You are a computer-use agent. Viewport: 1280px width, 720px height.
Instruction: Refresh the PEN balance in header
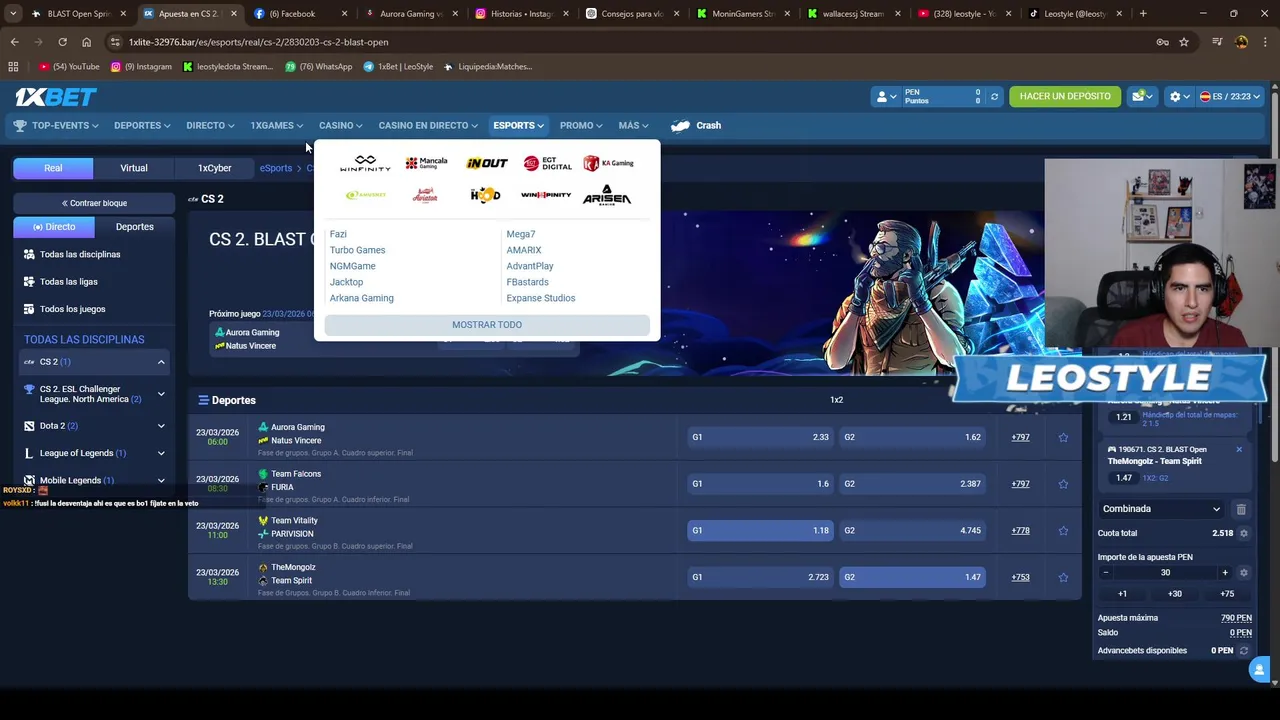994,97
